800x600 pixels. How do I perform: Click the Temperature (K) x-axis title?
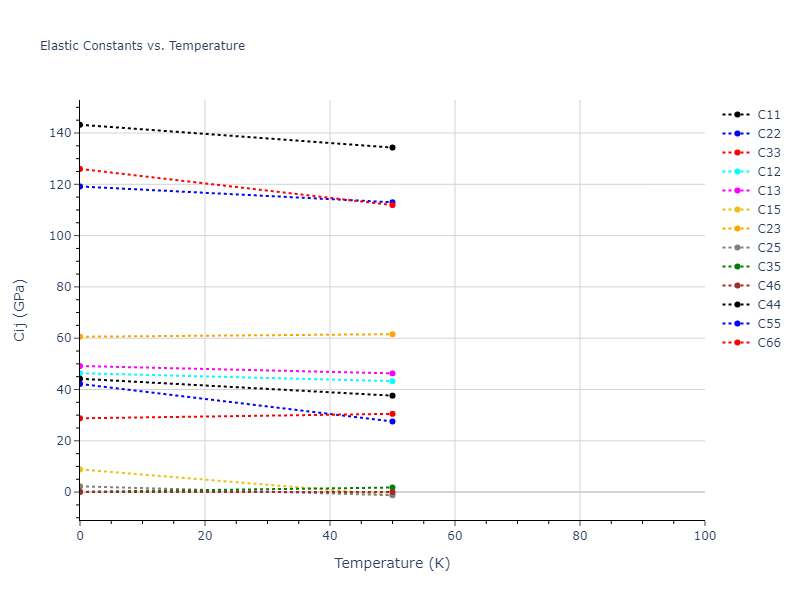pyautogui.click(x=392, y=563)
